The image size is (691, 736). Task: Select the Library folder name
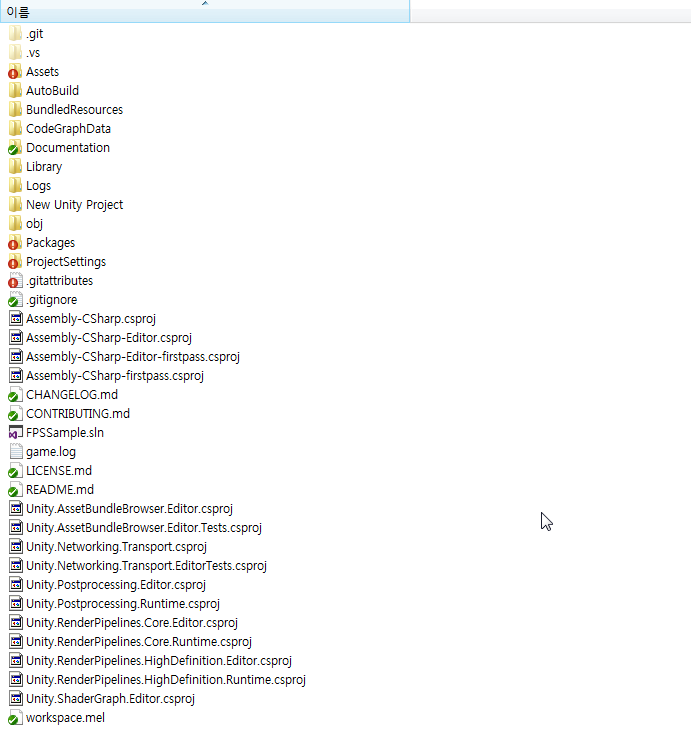(x=44, y=167)
